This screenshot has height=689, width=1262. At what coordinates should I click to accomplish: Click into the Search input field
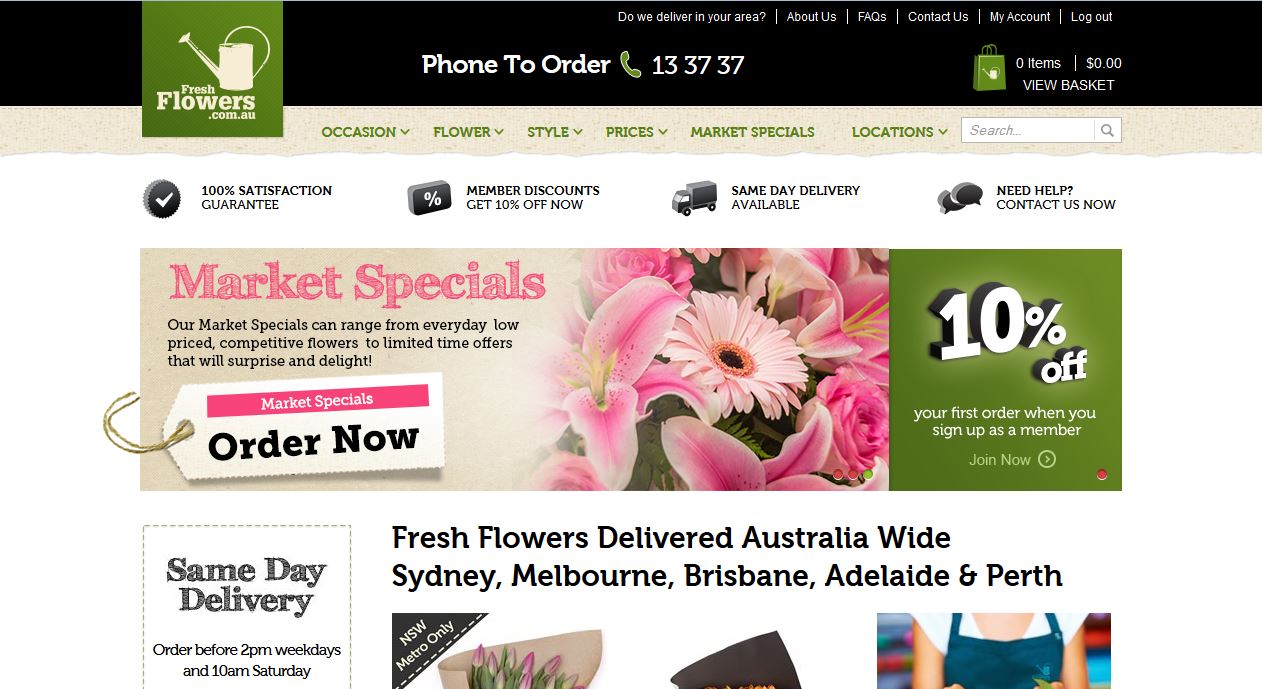coord(1028,130)
